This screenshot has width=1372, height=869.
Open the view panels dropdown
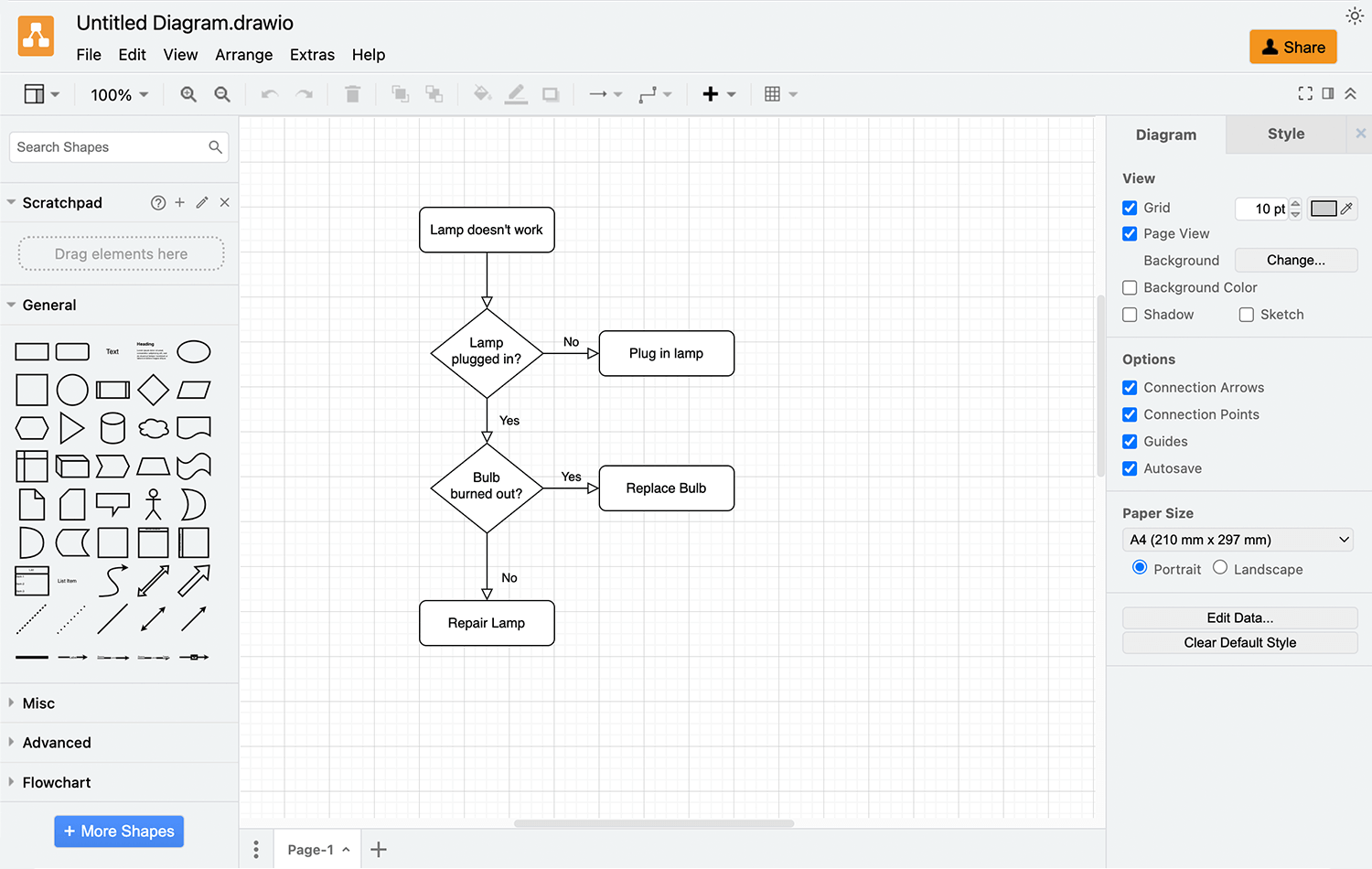[41, 94]
